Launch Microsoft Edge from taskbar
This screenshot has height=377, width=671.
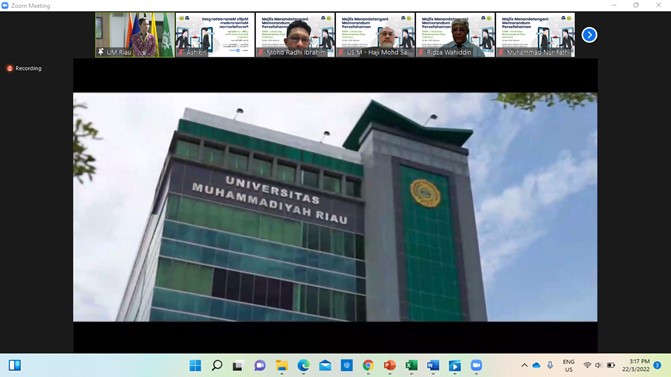click(303, 365)
